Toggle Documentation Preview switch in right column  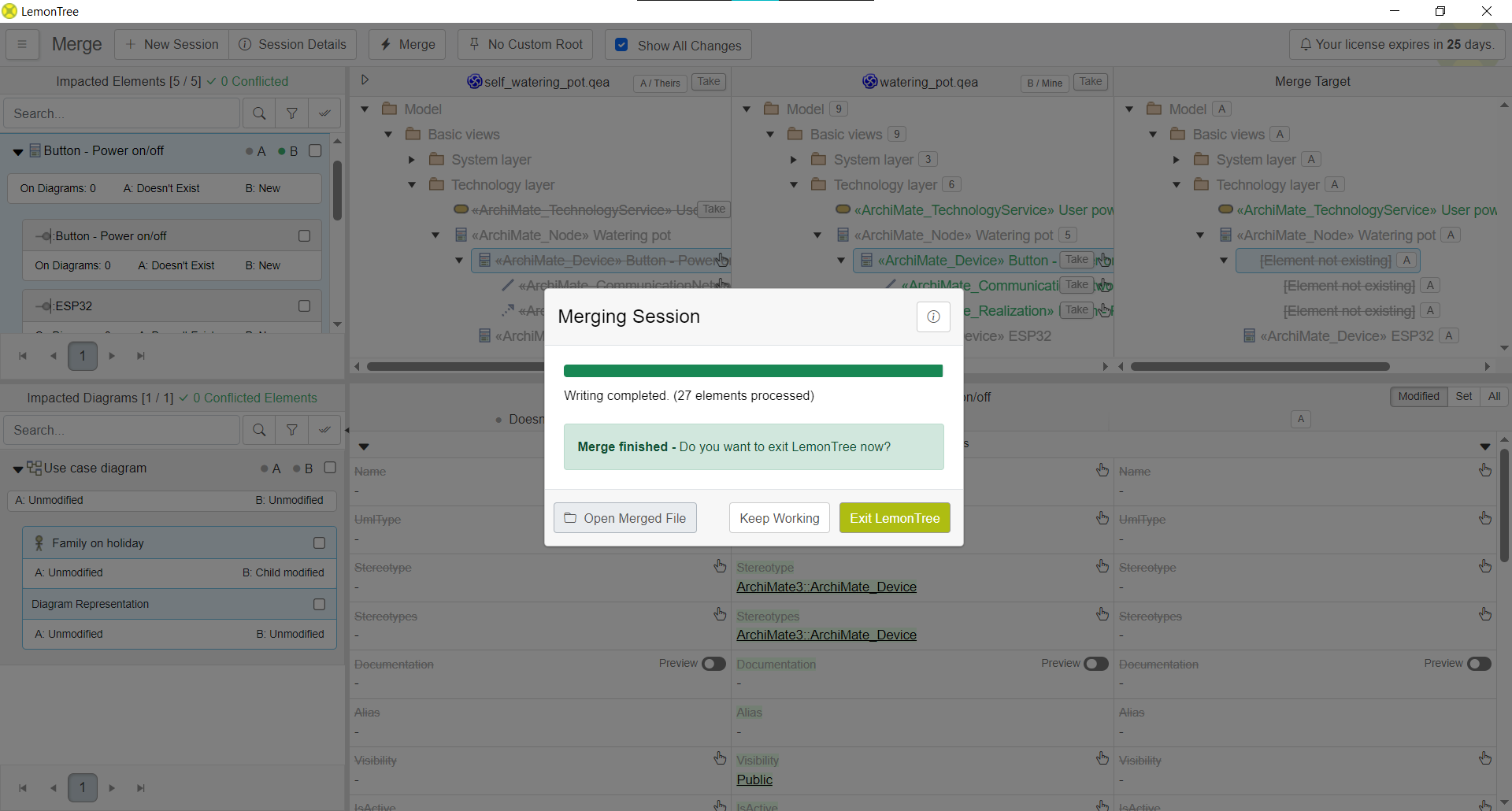pos(1479,664)
